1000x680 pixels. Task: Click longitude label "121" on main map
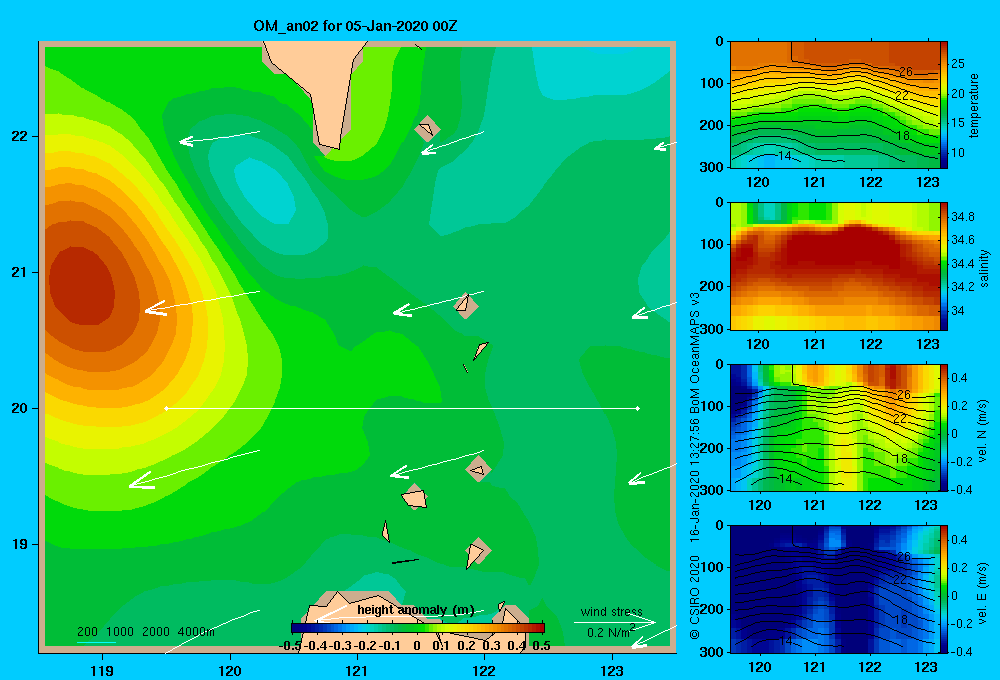pyautogui.click(x=357, y=671)
